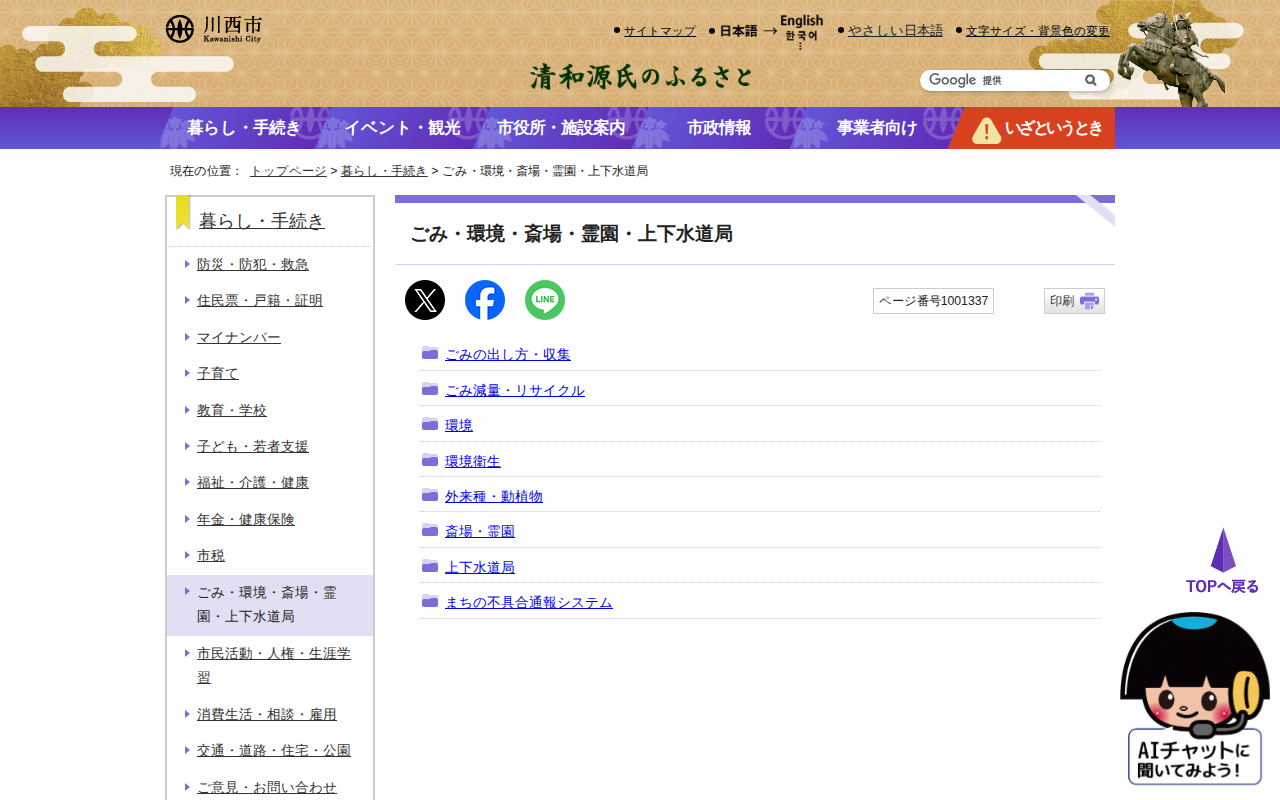Share via the LINE icon
1280x800 pixels.
pos(545,300)
